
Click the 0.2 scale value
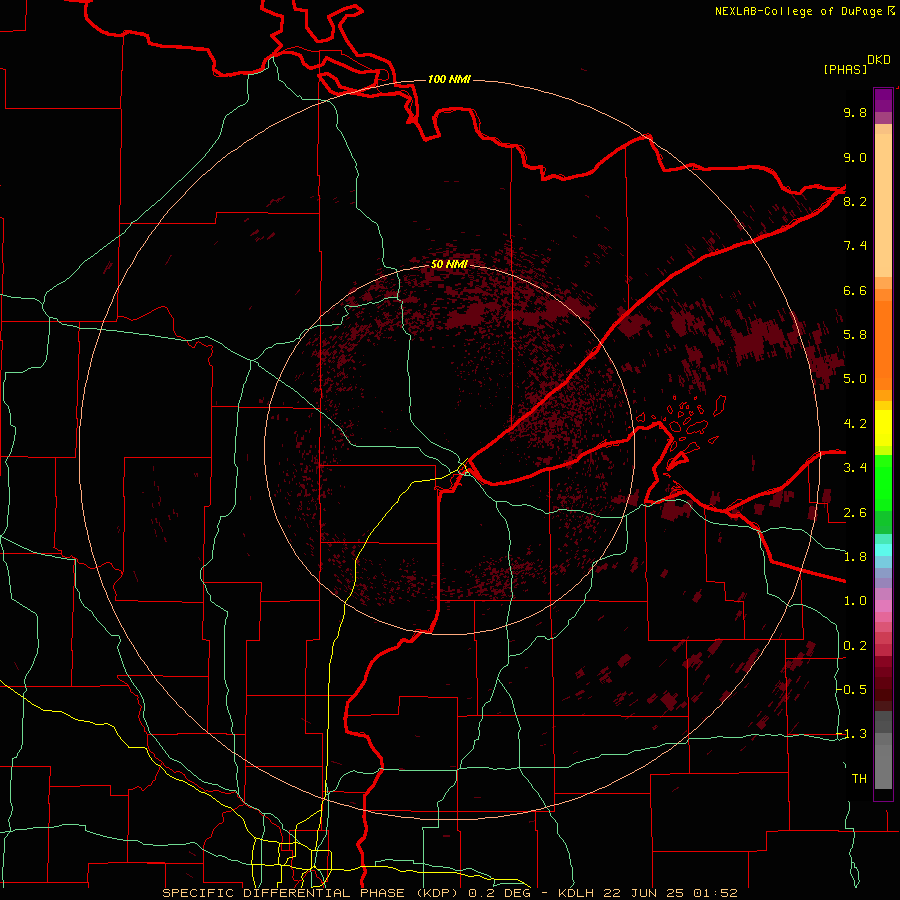tap(855, 646)
